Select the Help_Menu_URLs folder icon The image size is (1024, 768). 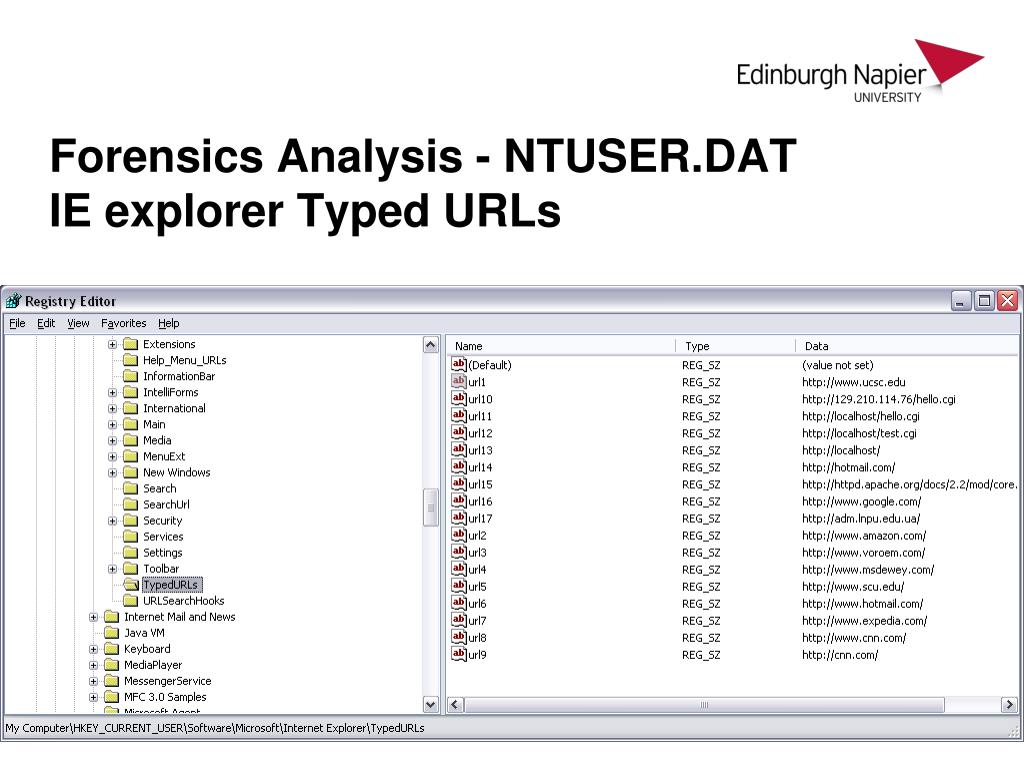click(x=131, y=360)
